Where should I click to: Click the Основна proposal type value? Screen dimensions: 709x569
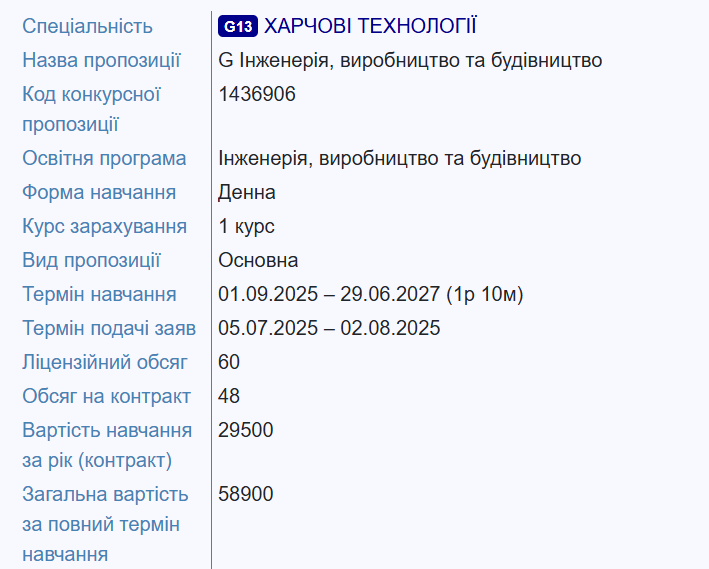[x=258, y=260]
